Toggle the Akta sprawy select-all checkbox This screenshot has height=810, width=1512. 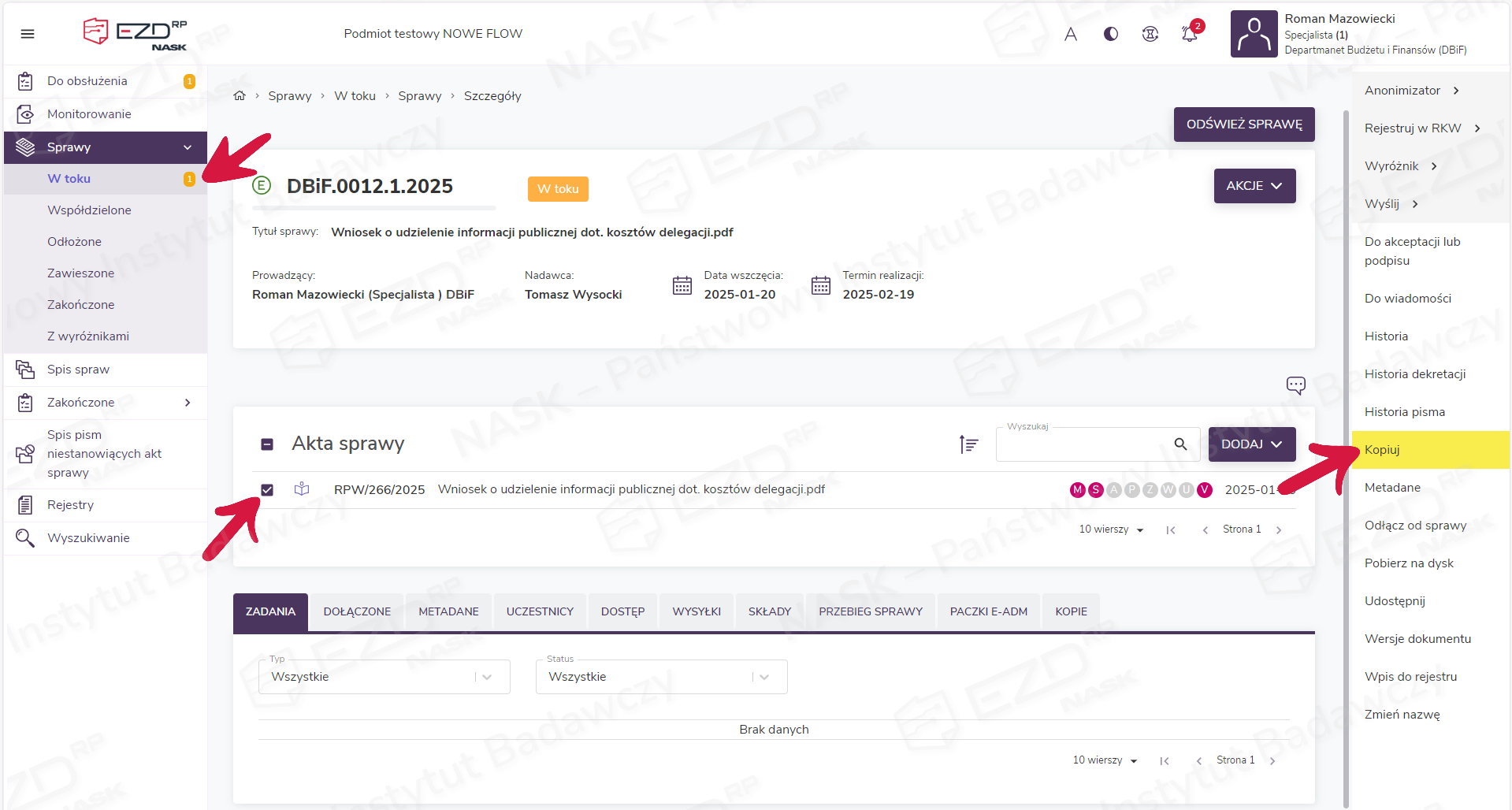267,444
